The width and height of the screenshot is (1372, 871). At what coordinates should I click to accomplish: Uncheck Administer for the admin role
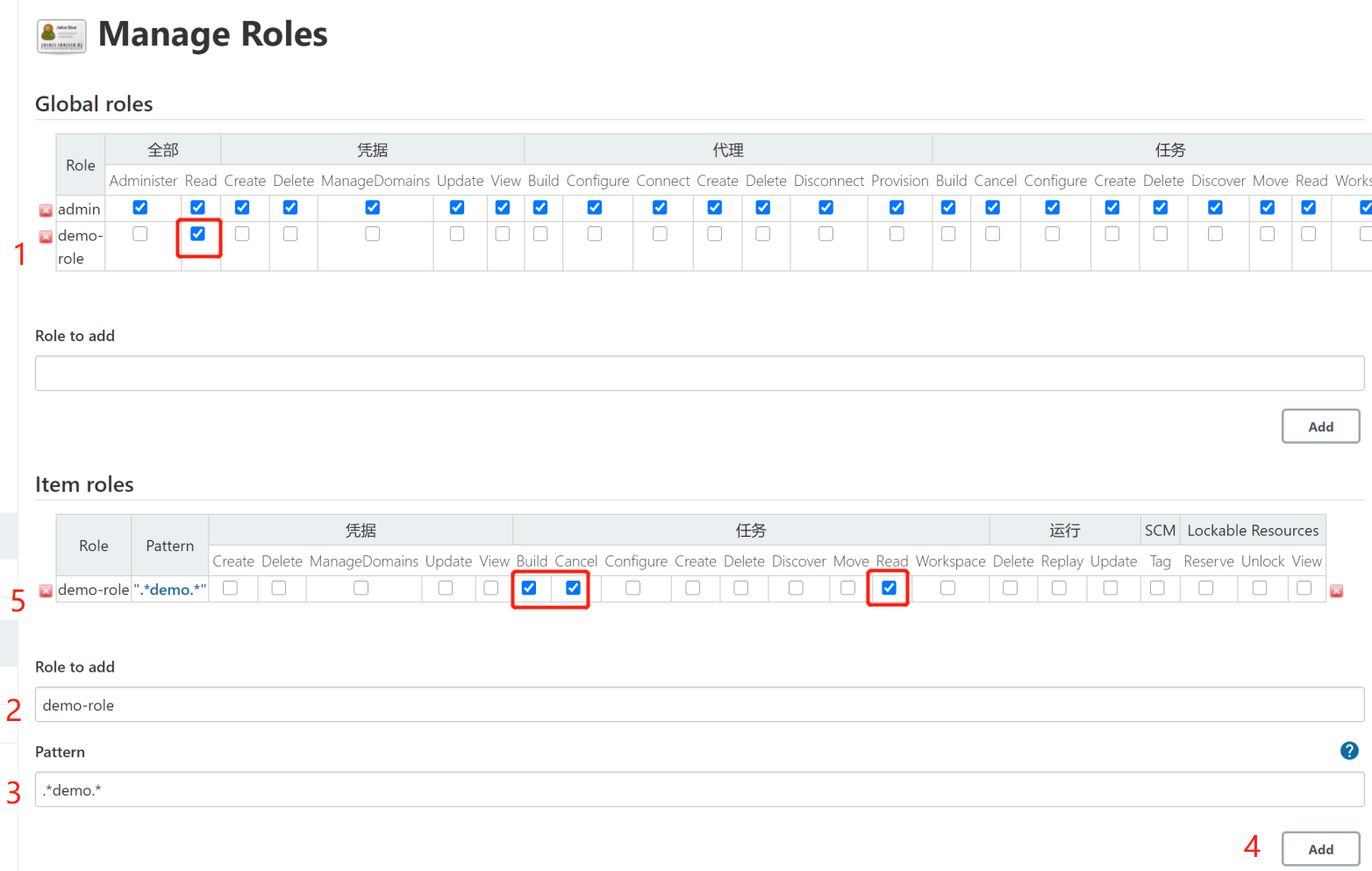(x=140, y=208)
